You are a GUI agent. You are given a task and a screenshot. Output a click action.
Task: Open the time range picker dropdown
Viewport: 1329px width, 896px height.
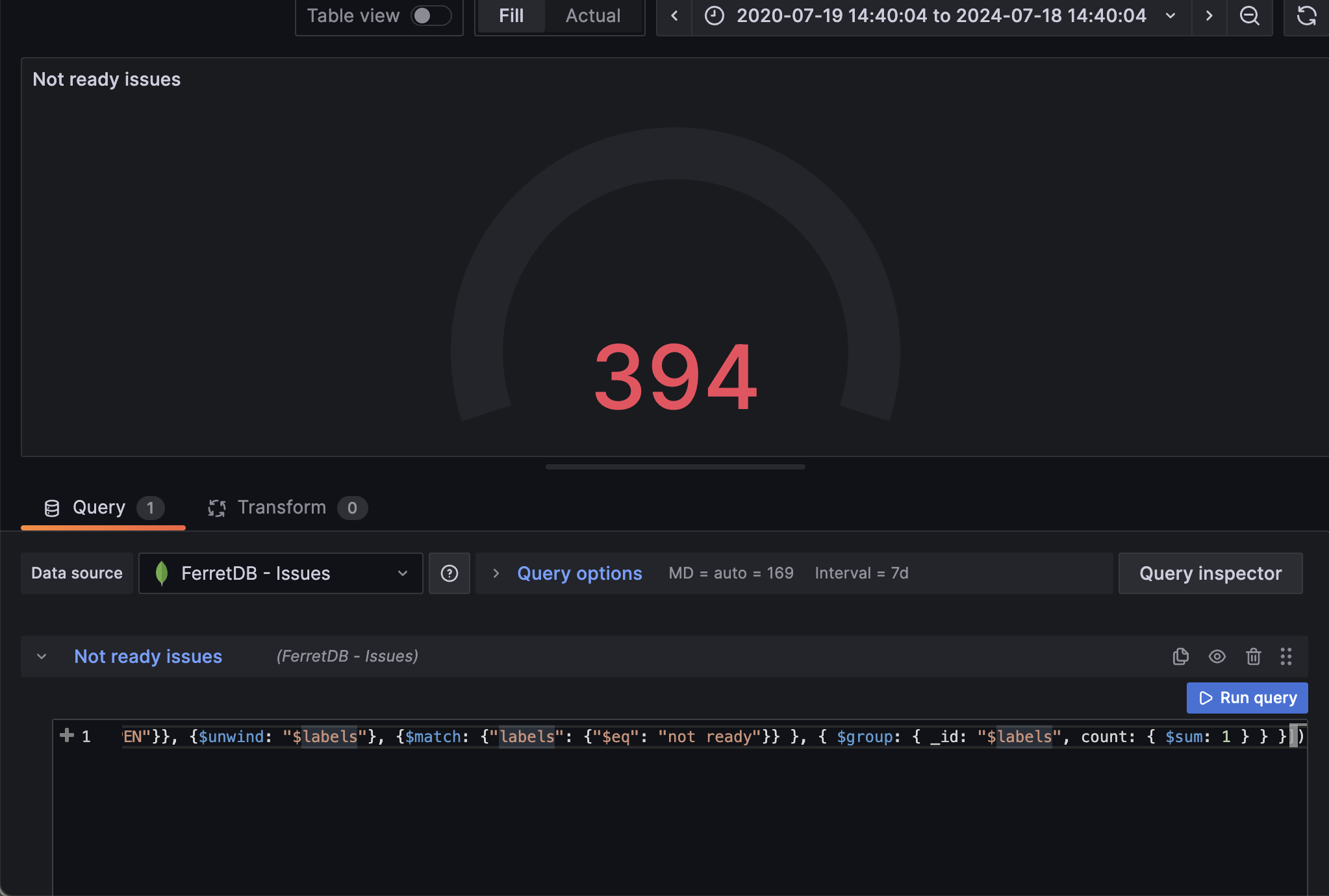(941, 16)
